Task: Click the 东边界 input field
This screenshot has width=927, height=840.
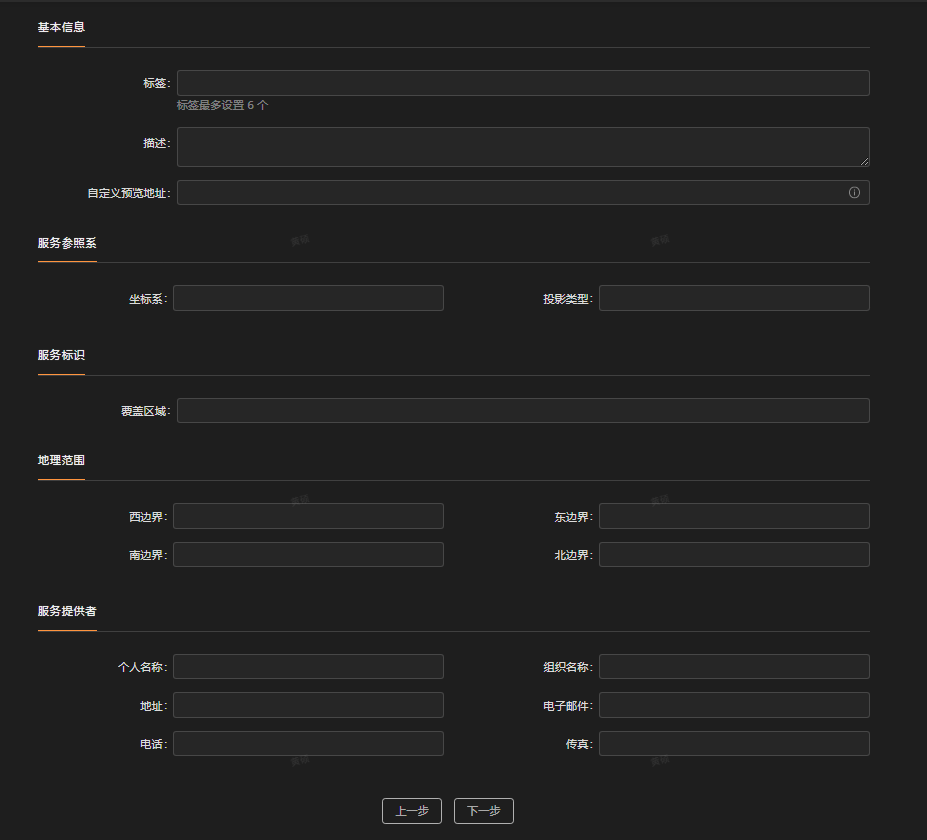Action: pos(734,516)
